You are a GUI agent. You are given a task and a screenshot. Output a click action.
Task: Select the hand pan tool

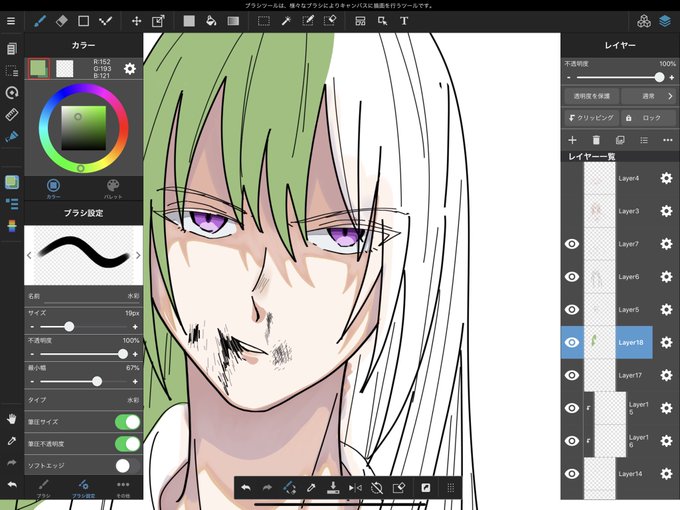12,418
